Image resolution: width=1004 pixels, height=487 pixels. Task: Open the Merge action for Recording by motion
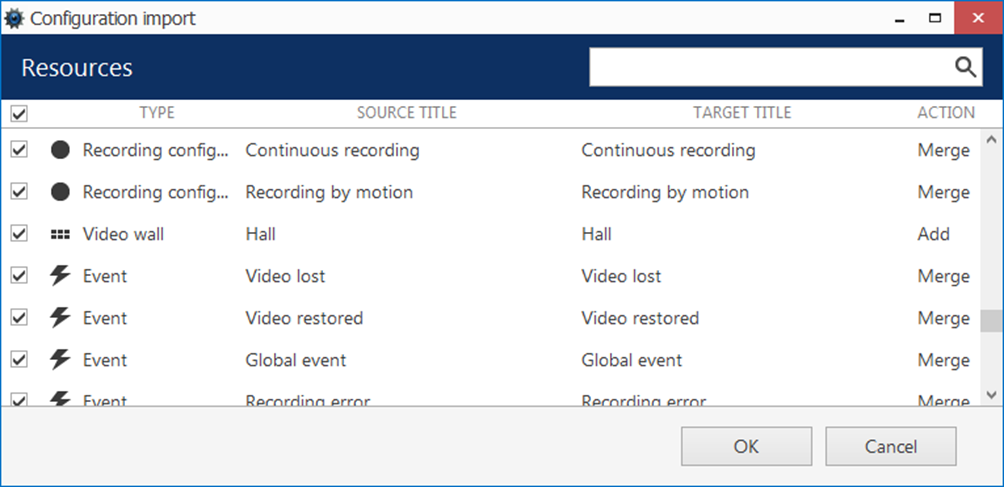pos(943,192)
